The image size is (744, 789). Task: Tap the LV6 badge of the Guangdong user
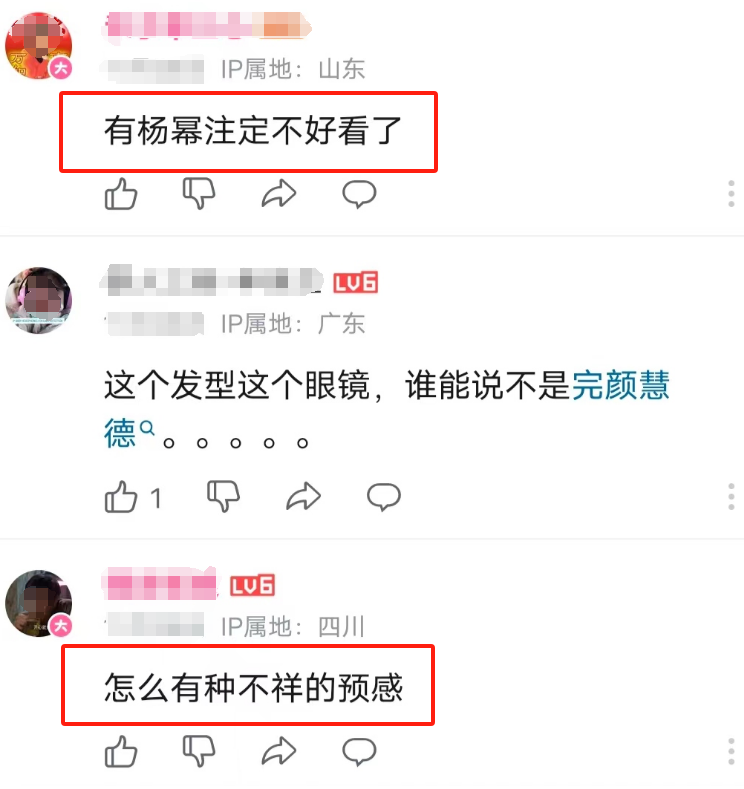[356, 283]
